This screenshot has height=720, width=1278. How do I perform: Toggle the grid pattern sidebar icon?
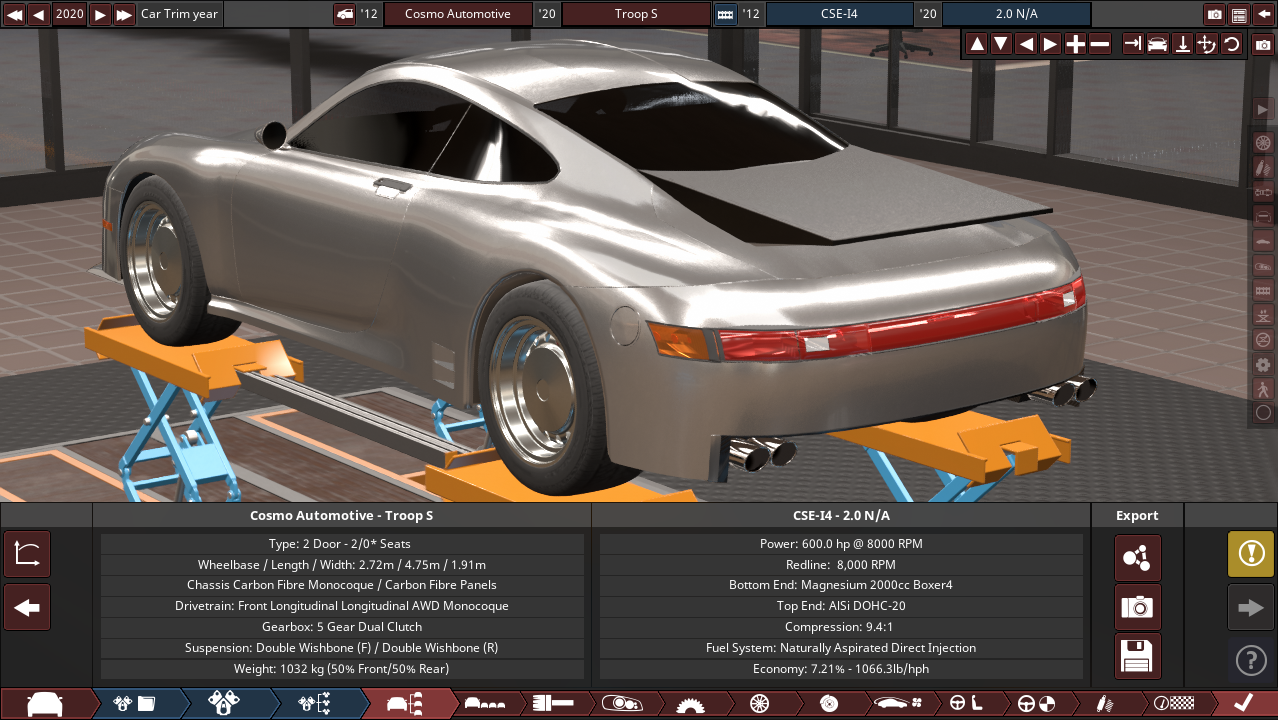[1263, 290]
